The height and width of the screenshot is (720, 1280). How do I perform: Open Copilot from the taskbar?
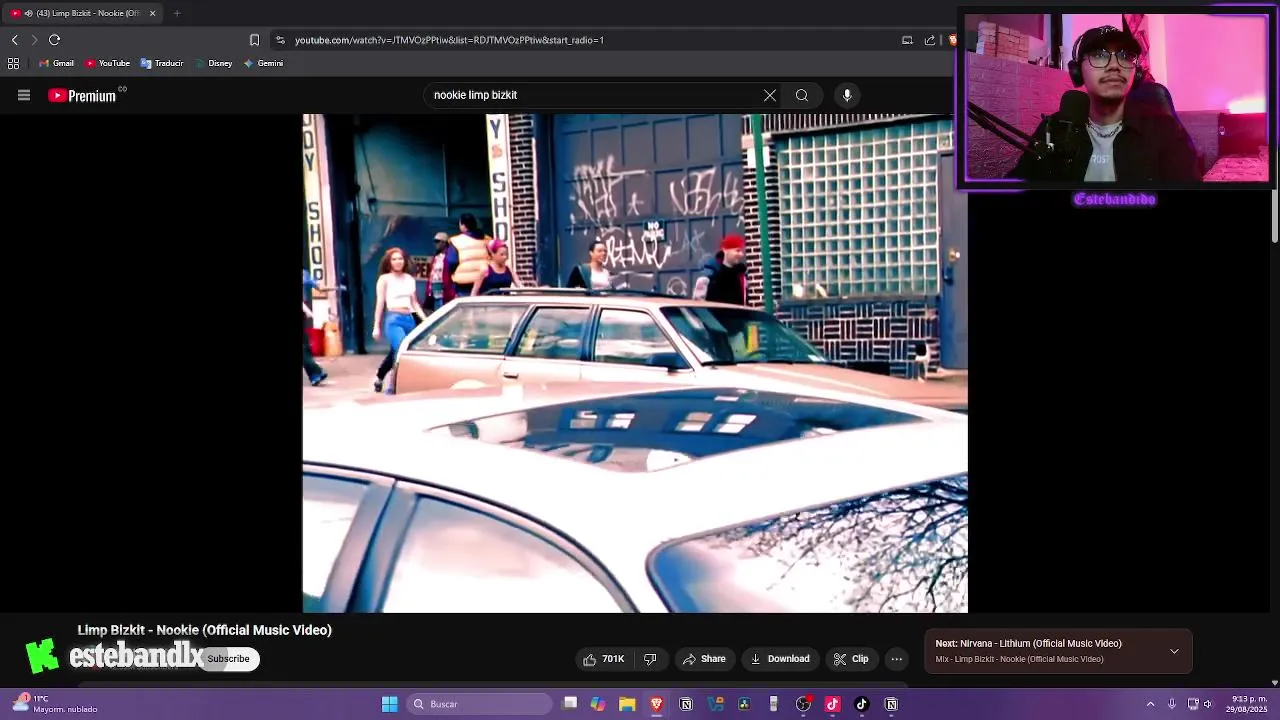pyautogui.click(x=598, y=704)
